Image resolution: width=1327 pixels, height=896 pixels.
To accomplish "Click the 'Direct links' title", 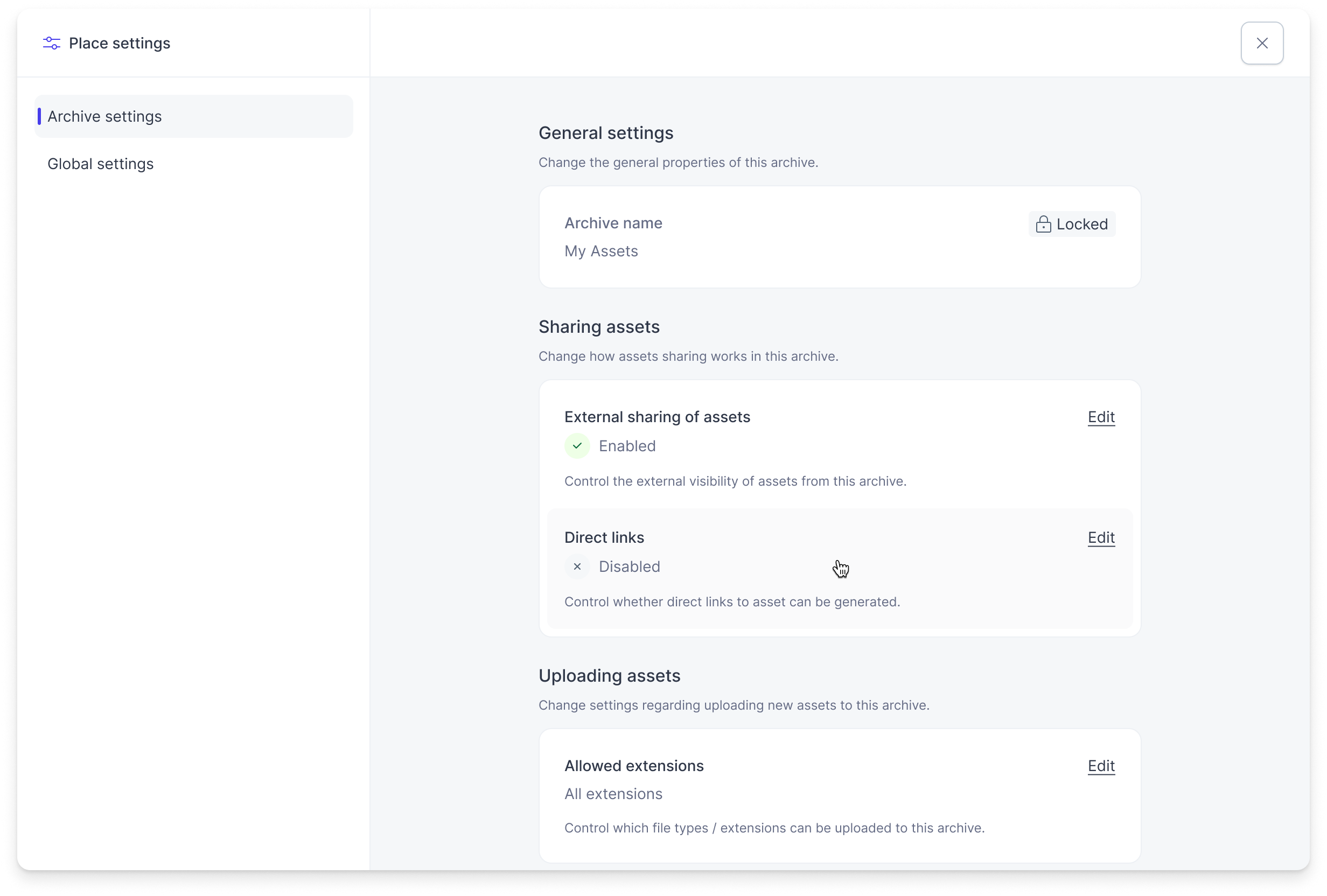I will click(x=604, y=537).
